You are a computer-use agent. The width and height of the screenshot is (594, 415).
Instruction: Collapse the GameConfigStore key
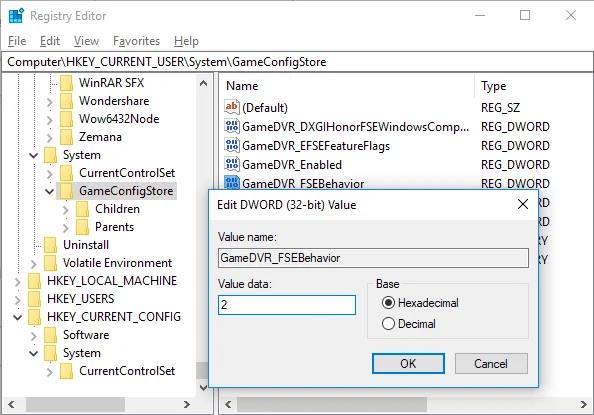pos(49,191)
